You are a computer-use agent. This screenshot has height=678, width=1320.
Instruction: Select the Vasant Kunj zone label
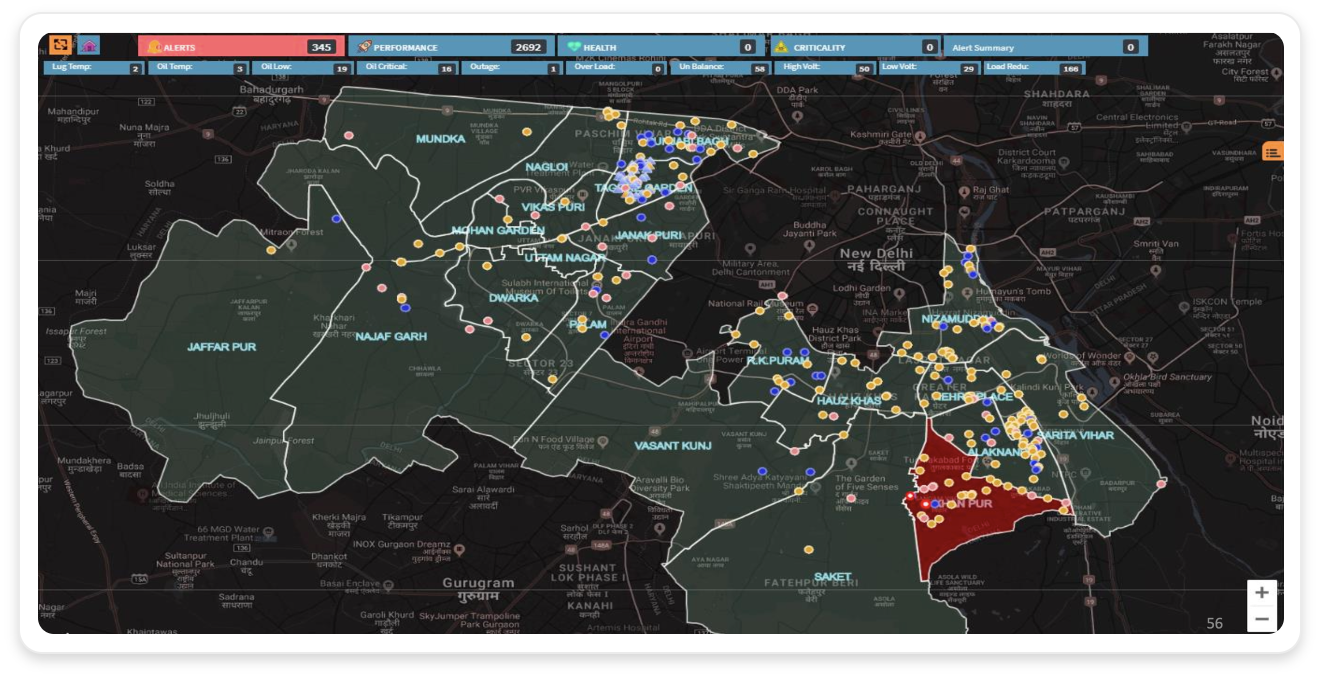(672, 445)
